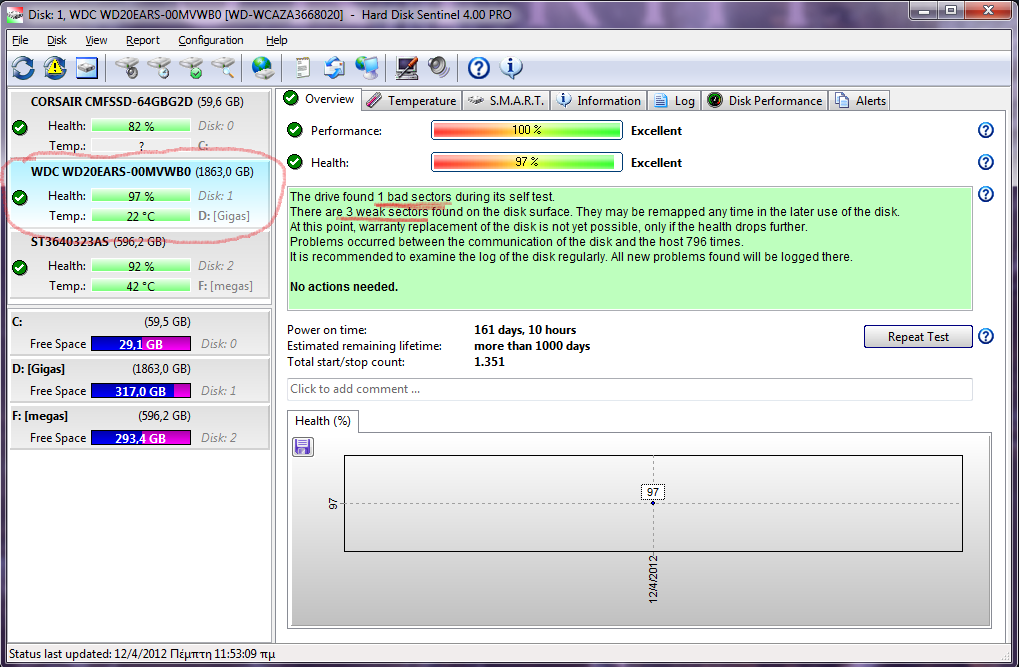Click the globe with monitor toolbar icon
1019x667 pixels.
[x=367, y=68]
